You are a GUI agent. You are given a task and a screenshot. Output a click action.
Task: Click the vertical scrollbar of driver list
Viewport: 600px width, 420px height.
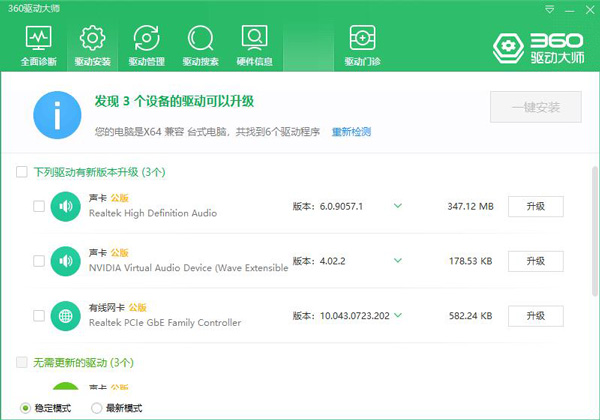point(595,231)
